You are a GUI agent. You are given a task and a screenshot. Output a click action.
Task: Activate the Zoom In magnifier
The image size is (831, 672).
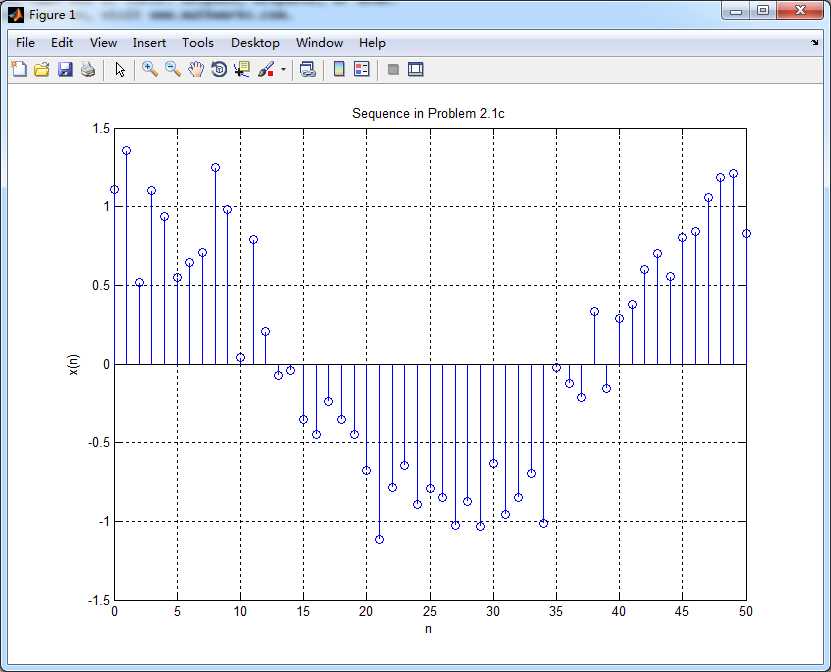(x=150, y=69)
